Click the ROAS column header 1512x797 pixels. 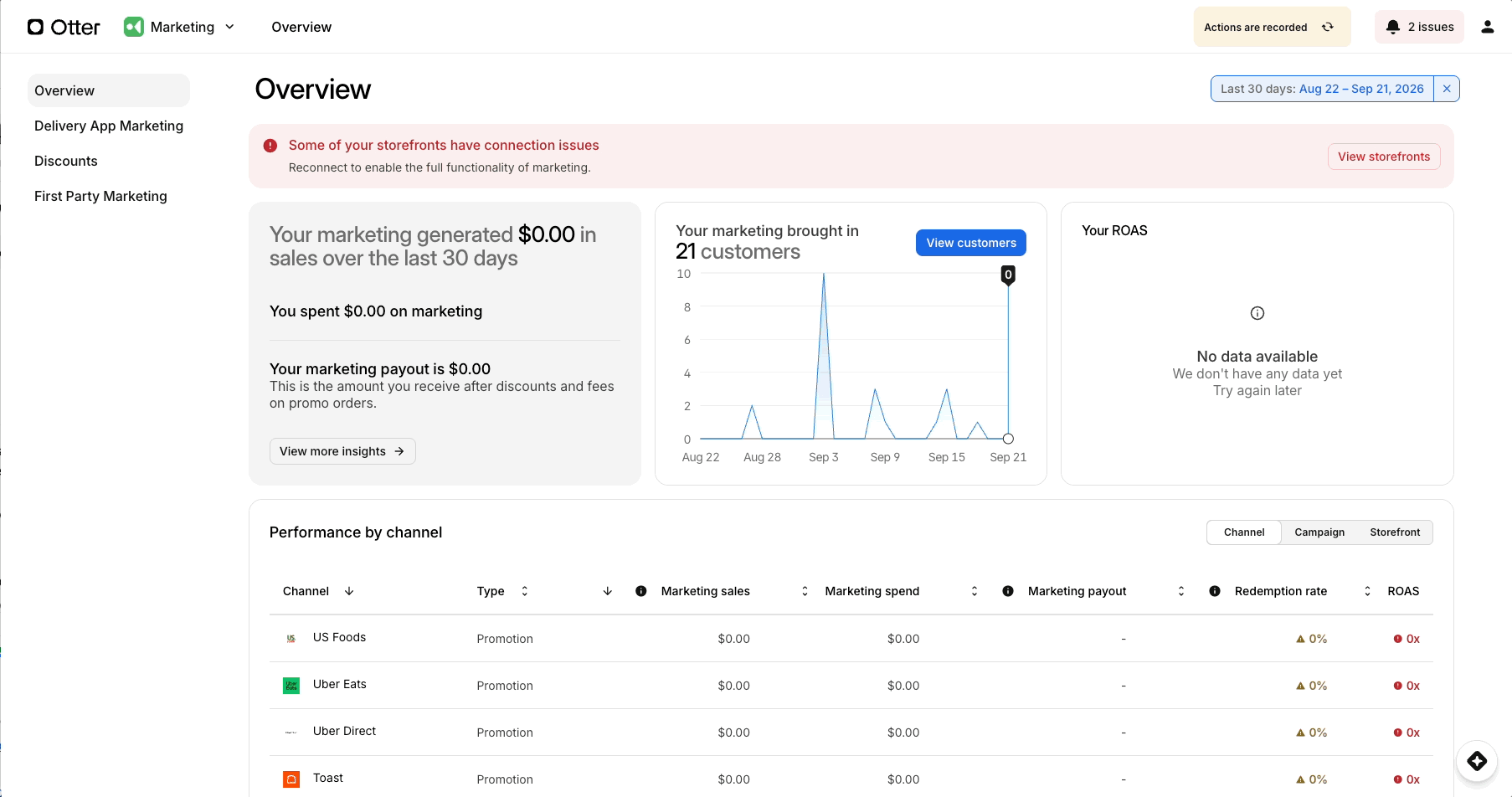(x=1403, y=591)
